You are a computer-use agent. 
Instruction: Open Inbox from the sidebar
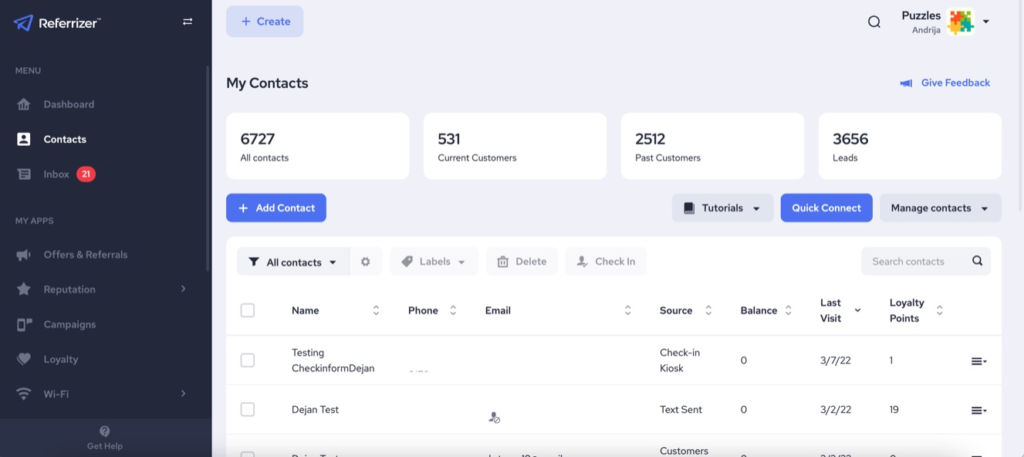[x=56, y=174]
